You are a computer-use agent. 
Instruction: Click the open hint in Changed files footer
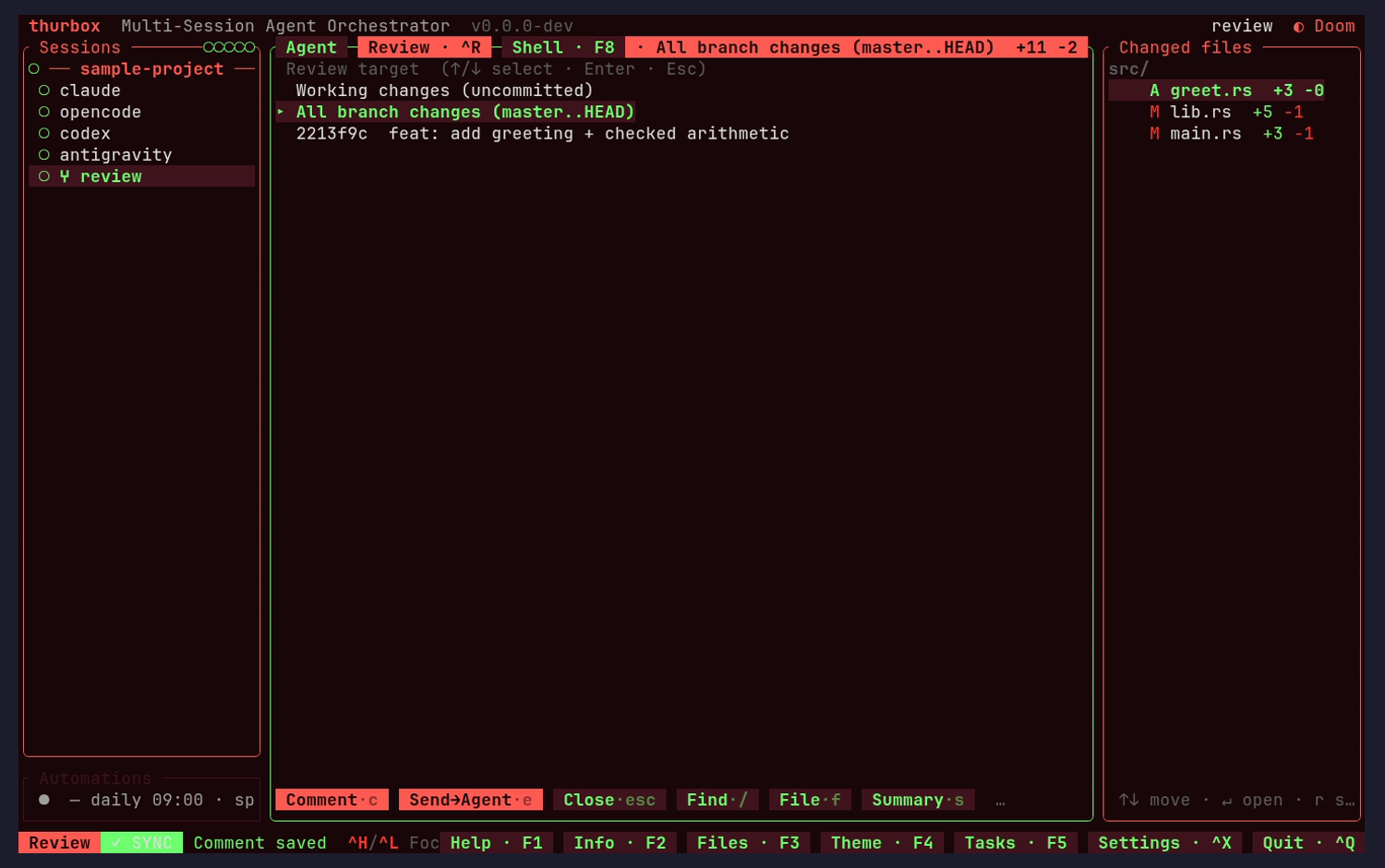(x=1252, y=800)
